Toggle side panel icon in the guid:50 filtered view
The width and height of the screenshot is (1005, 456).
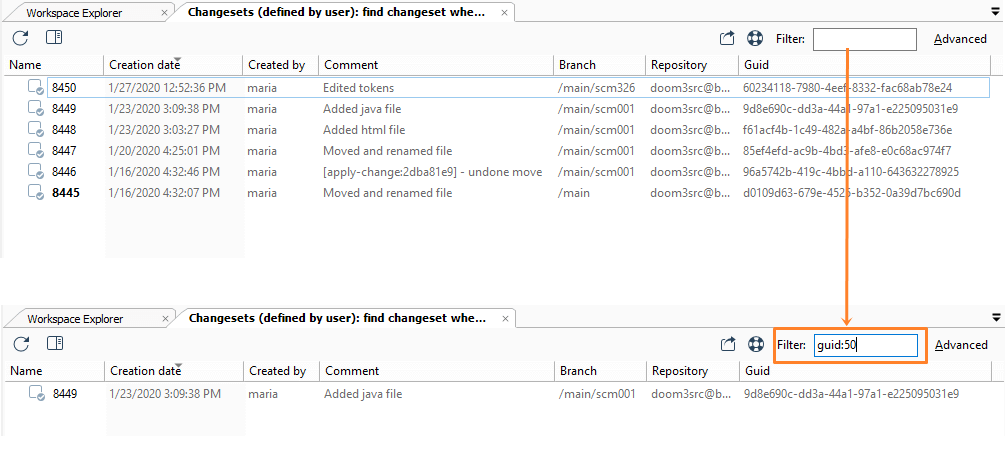click(55, 344)
